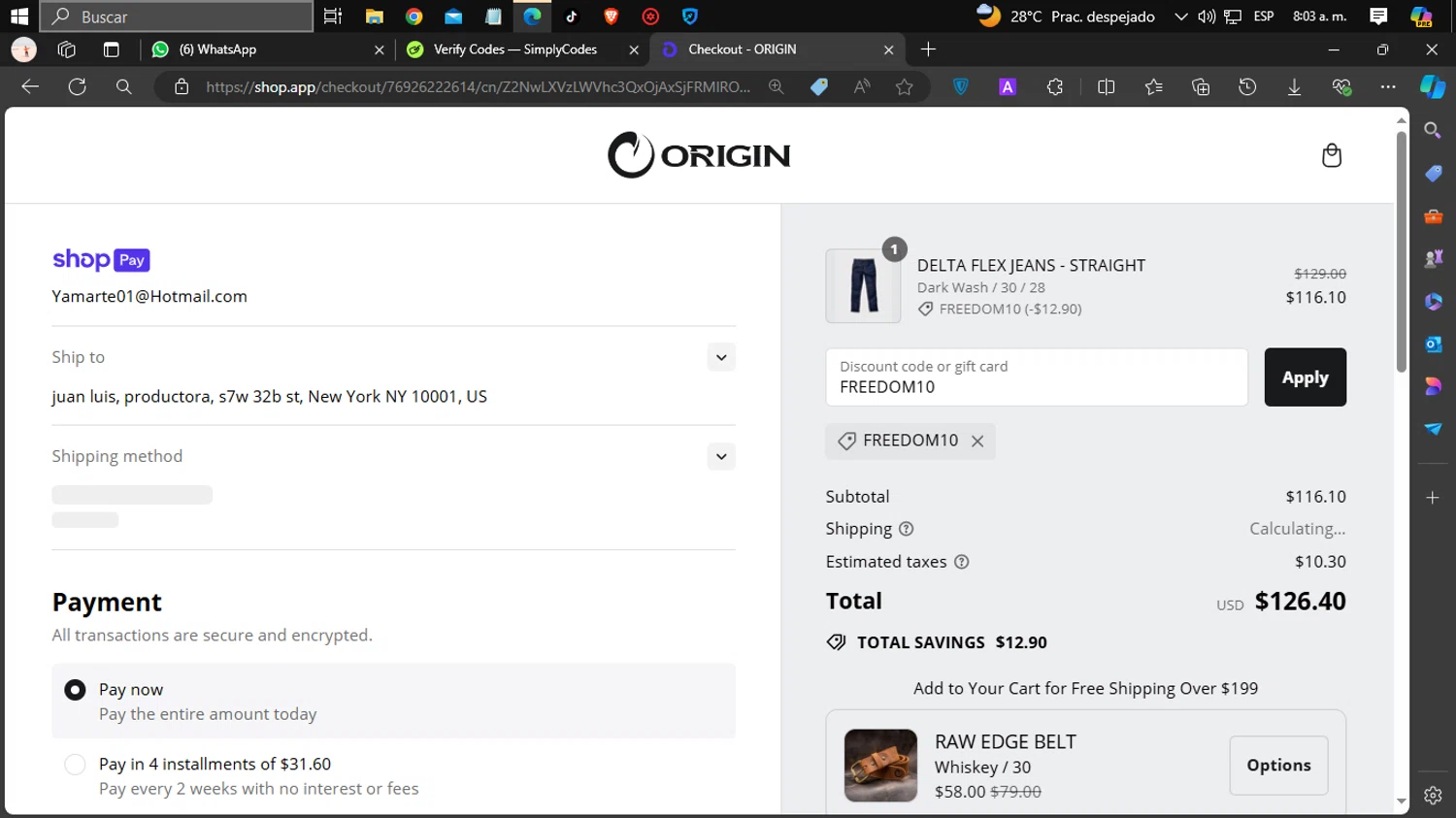Remove the FREEDOM10 discount tag
The height and width of the screenshot is (818, 1456).
tap(977, 442)
